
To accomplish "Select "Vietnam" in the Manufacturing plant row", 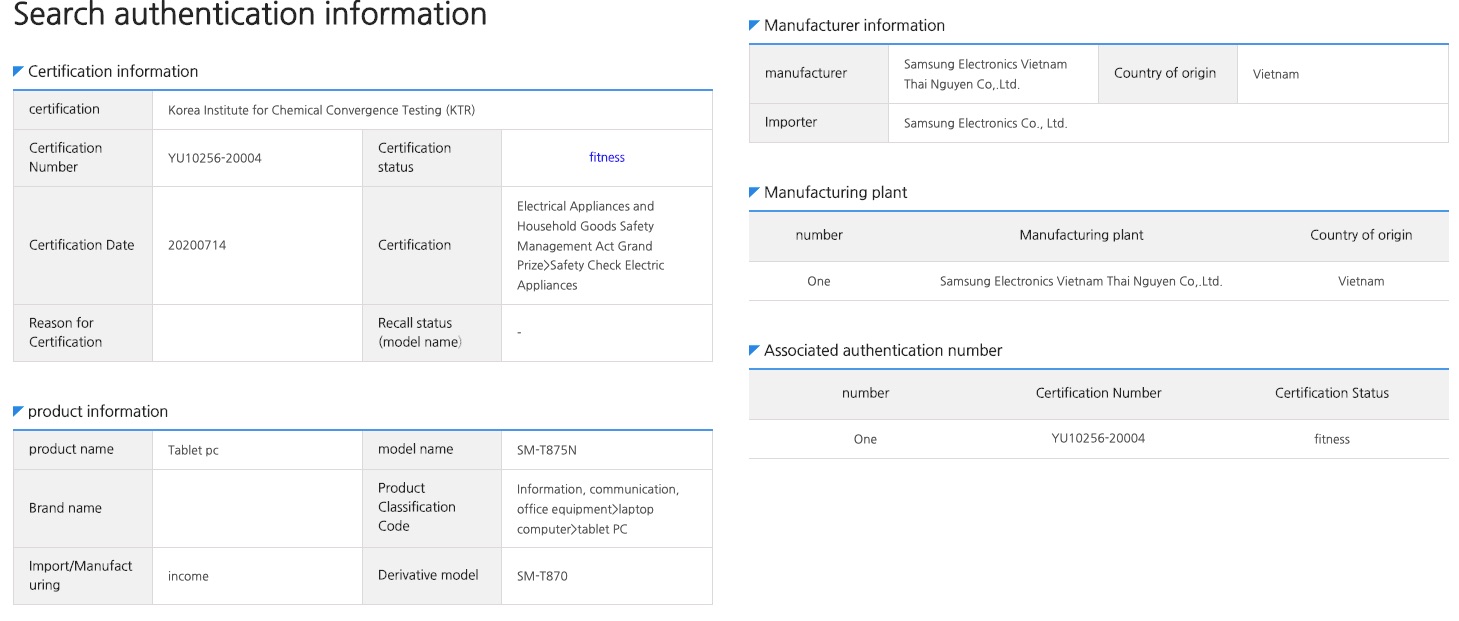I will (x=1361, y=281).
